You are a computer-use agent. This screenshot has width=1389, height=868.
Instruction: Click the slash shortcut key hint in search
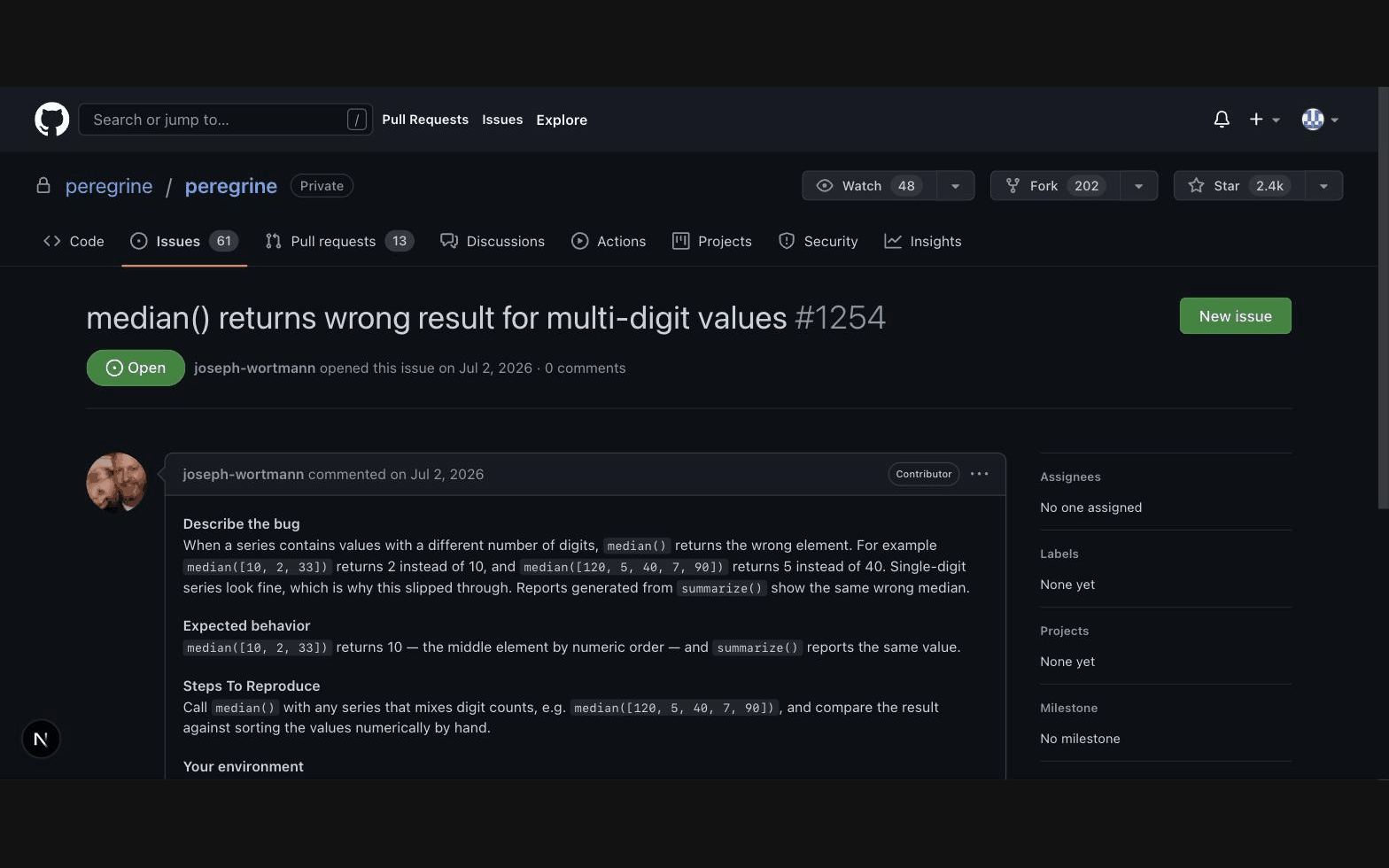[357, 120]
